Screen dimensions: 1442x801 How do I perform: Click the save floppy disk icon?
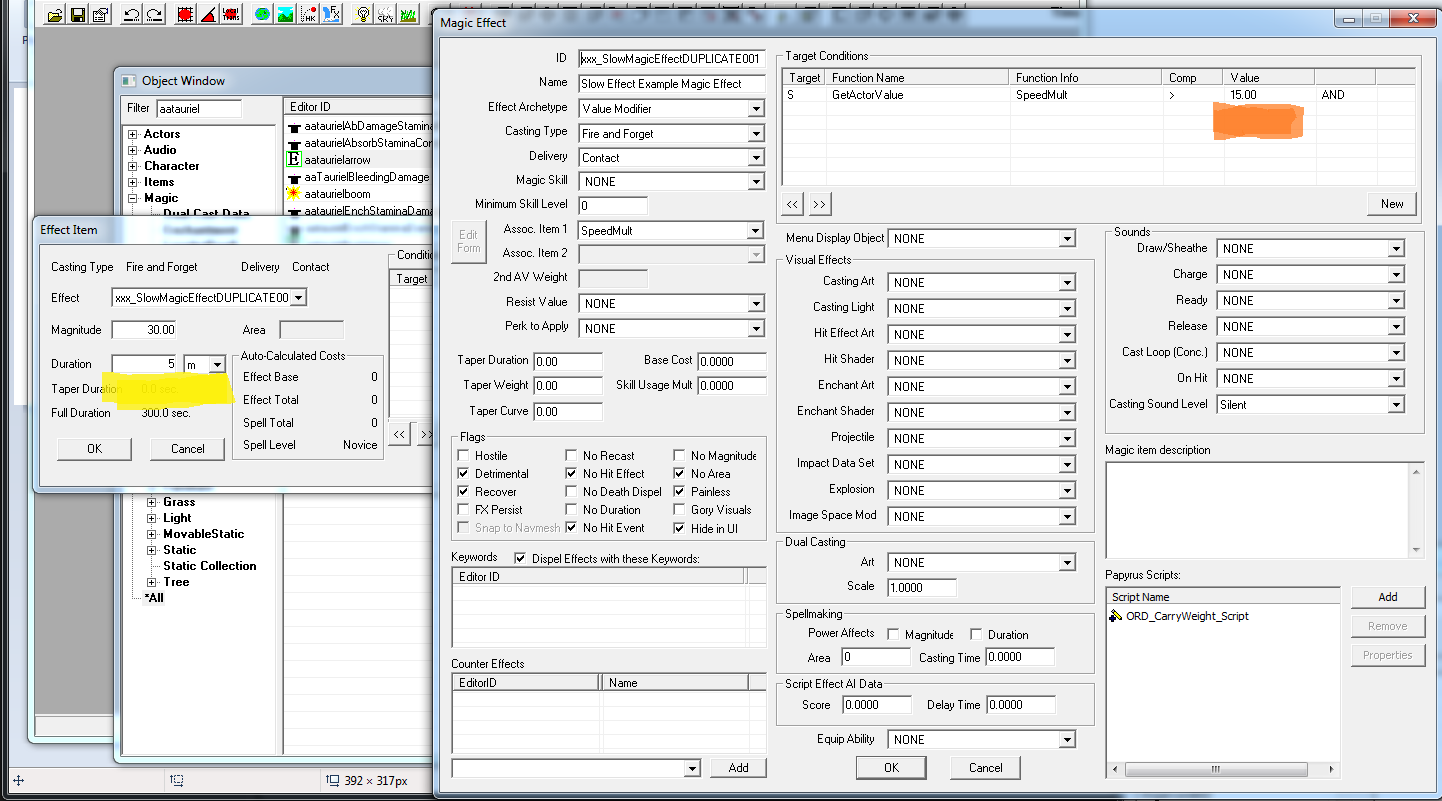[x=78, y=14]
